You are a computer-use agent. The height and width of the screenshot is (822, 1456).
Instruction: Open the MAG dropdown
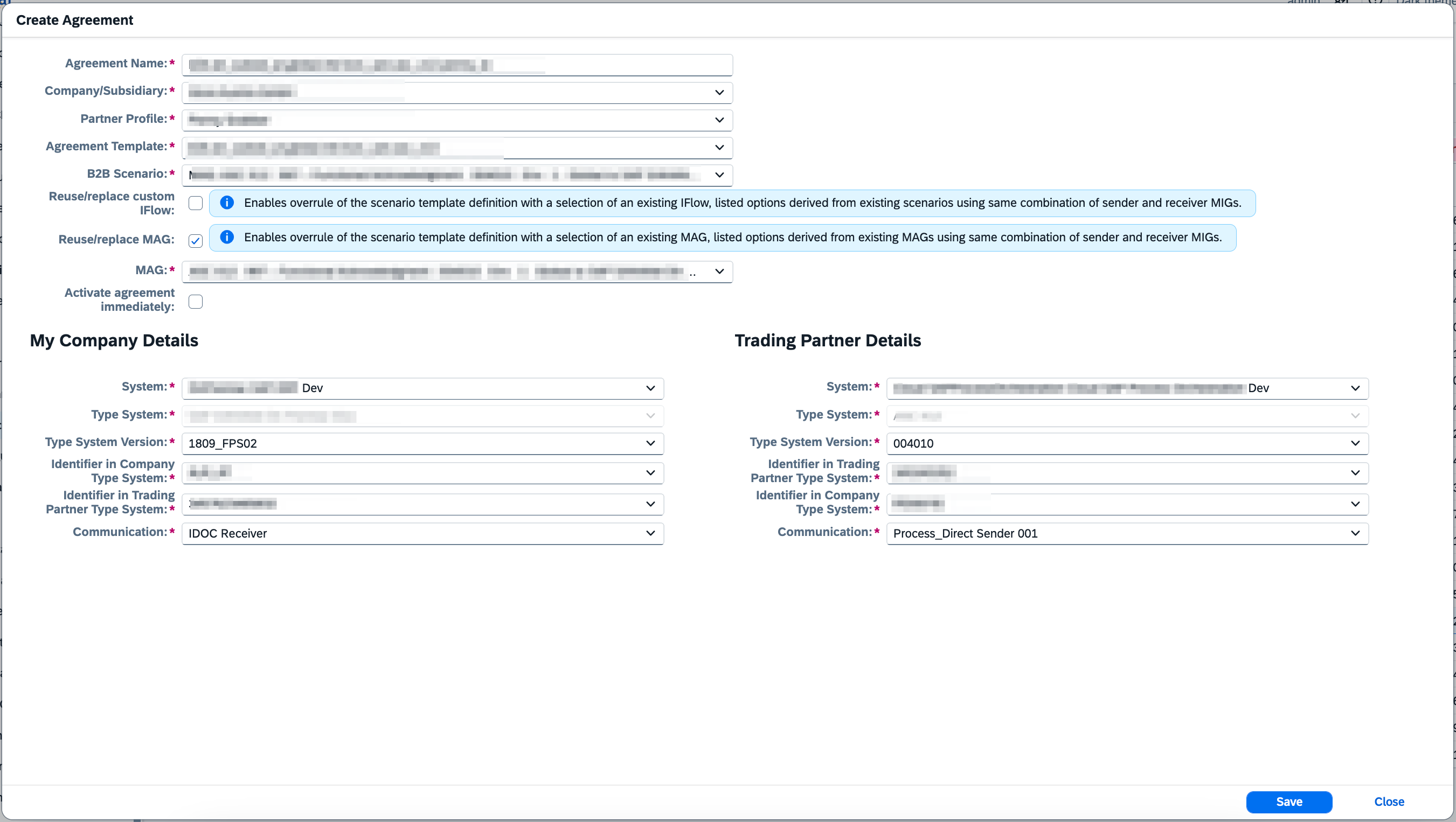pos(719,271)
